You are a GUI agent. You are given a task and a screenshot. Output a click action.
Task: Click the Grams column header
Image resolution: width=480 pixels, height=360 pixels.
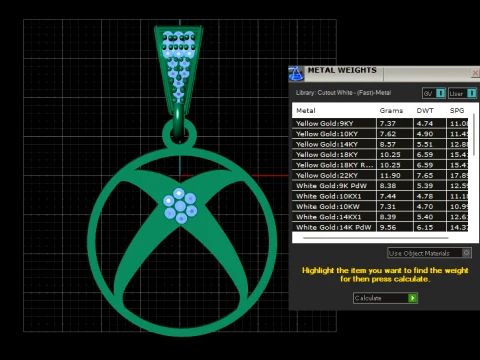(x=391, y=111)
